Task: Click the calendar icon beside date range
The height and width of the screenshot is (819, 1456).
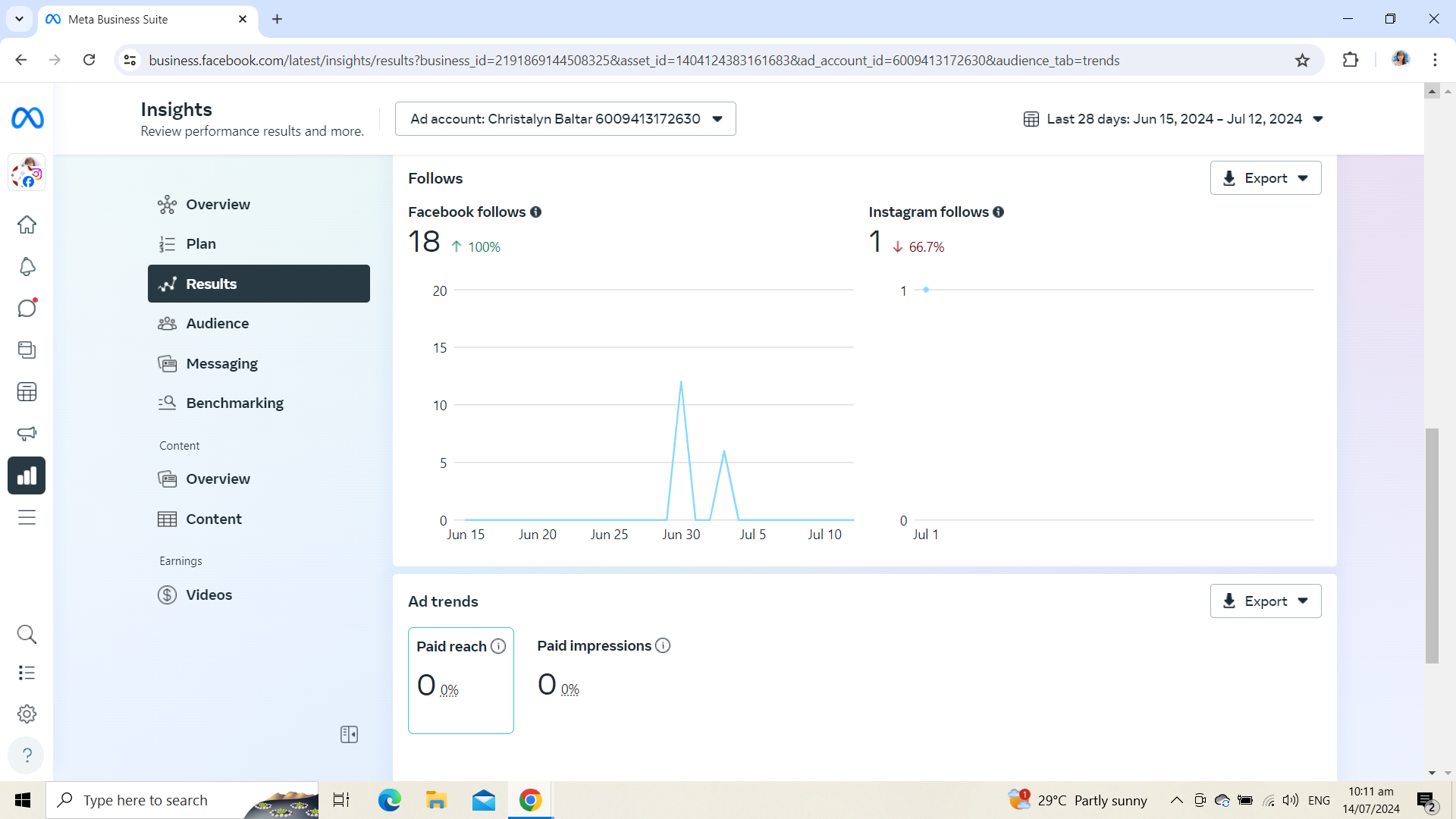Action: [1031, 119]
